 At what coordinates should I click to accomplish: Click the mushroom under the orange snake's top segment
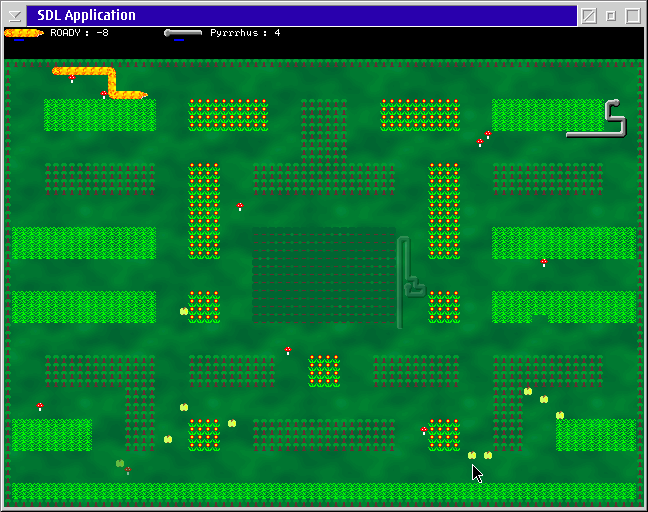tap(72, 79)
